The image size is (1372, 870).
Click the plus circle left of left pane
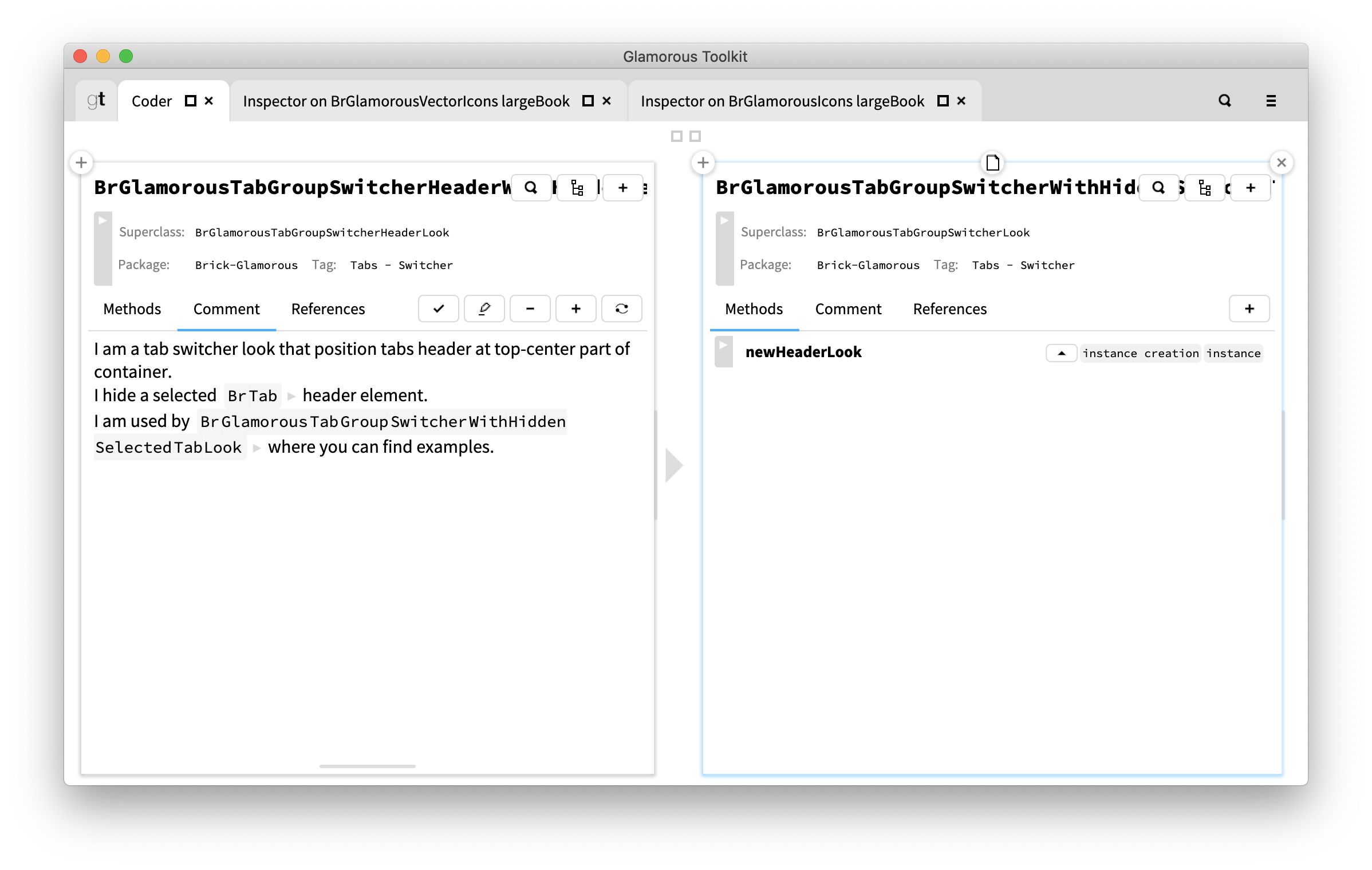81,163
